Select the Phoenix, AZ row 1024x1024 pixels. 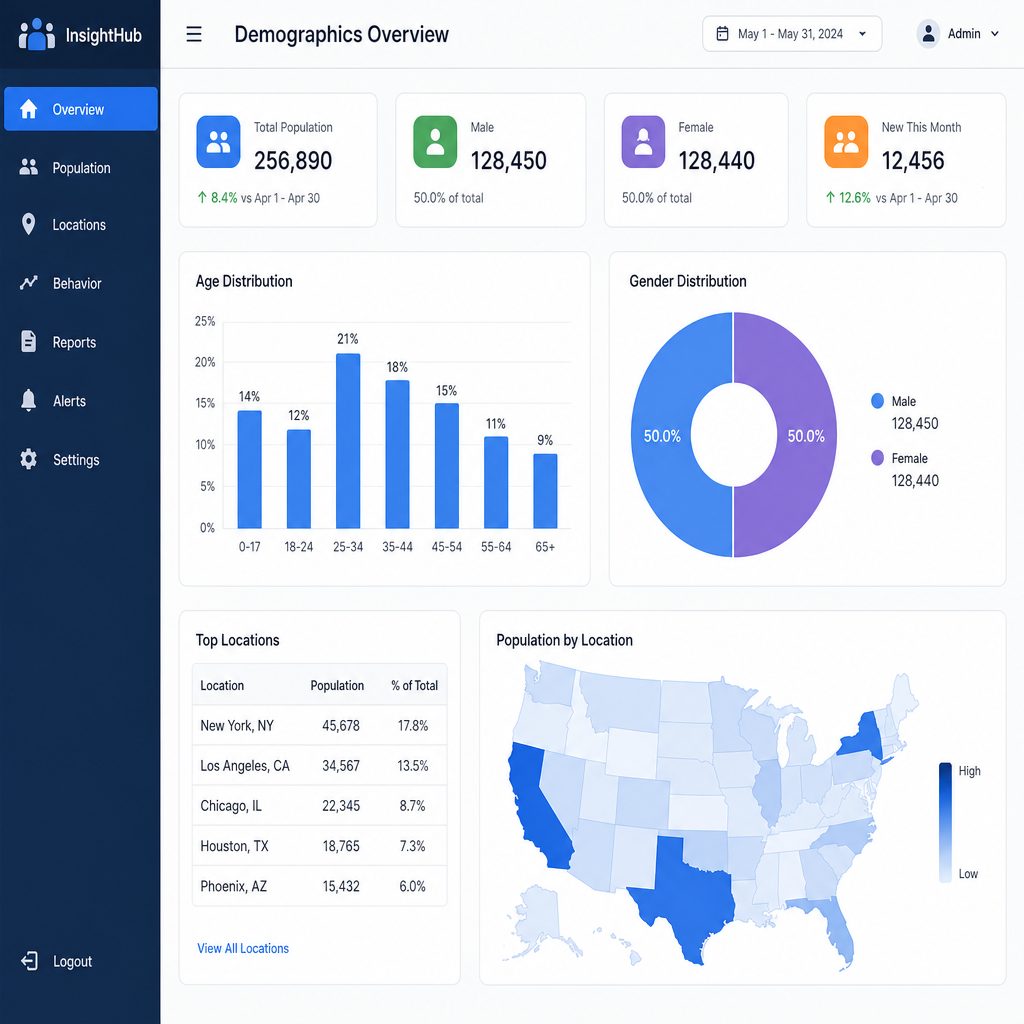319,886
